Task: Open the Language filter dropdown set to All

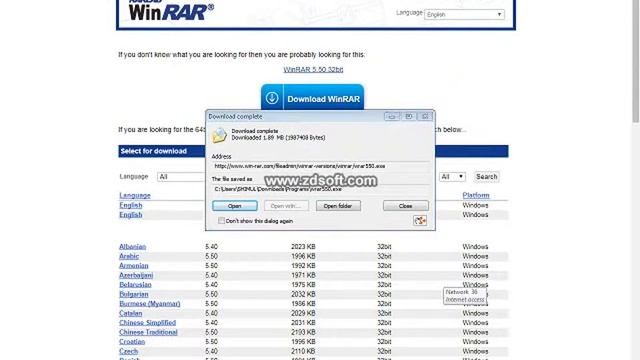Action: (x=181, y=177)
